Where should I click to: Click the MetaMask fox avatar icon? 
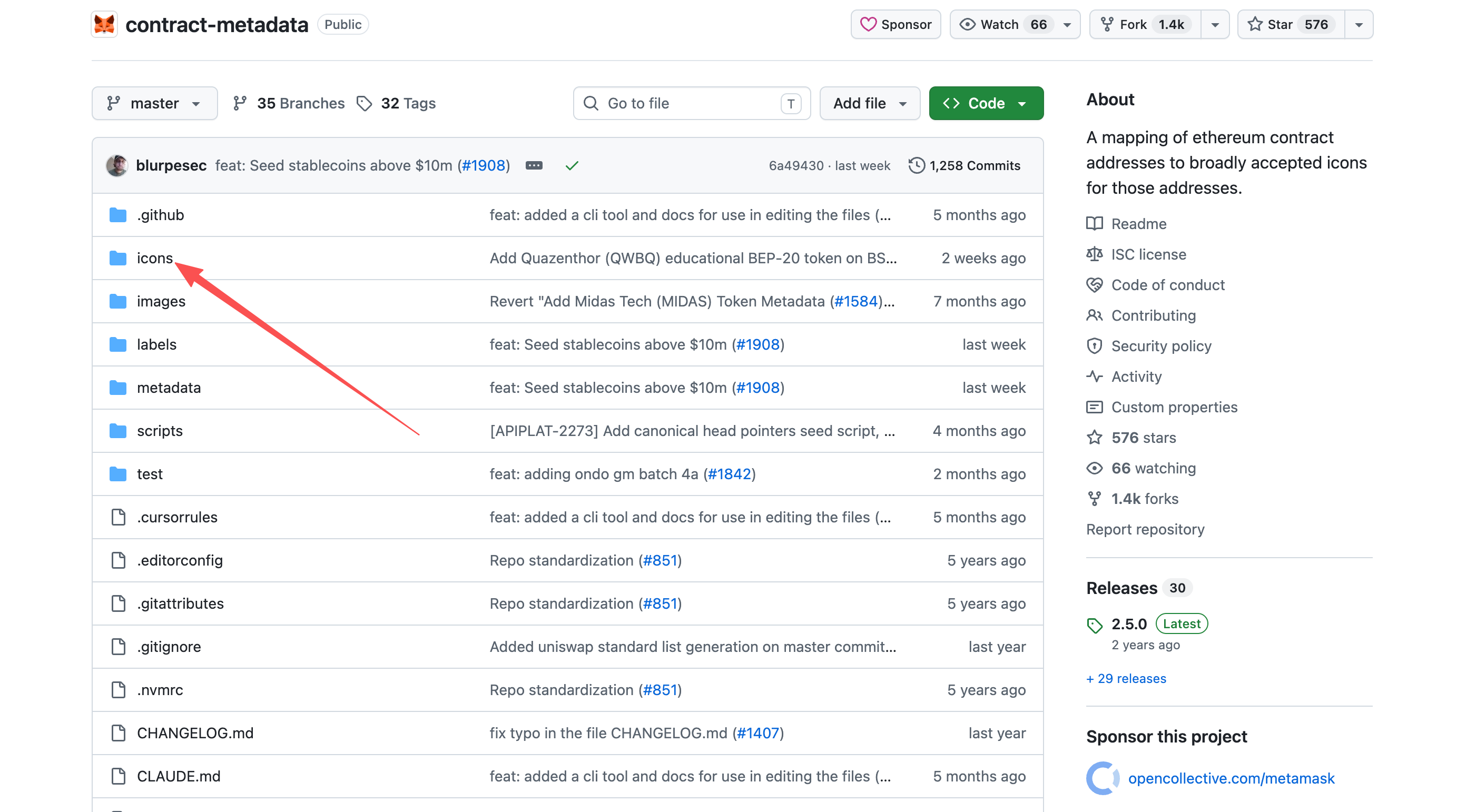pos(104,24)
